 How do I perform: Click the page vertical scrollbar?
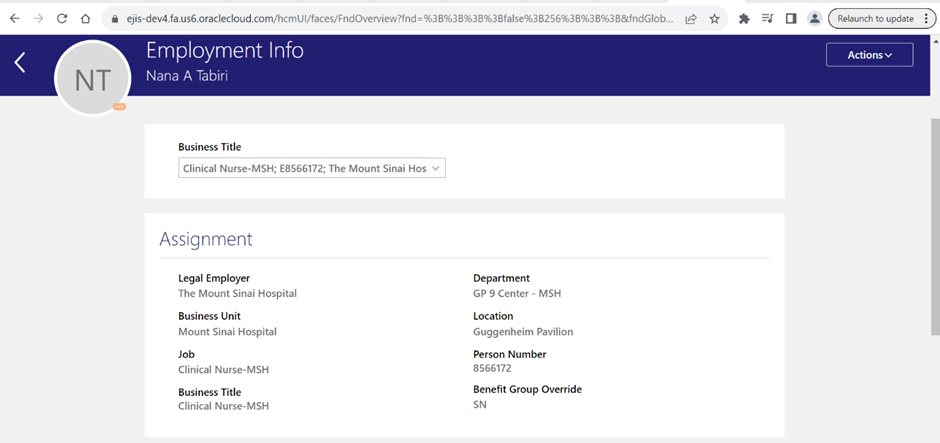pyautogui.click(x=935, y=227)
